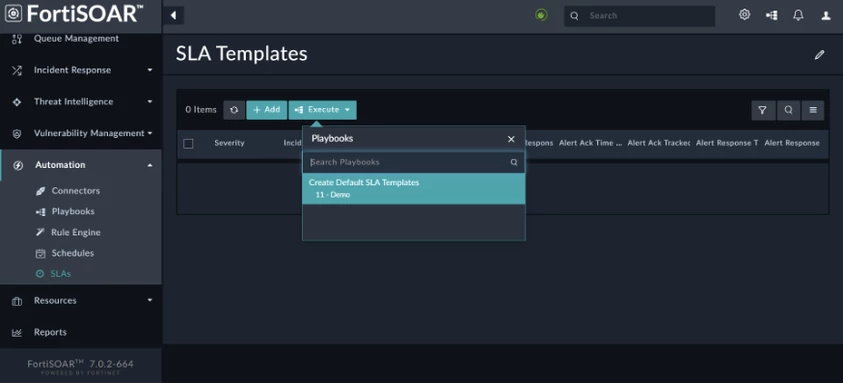Screen dimensions: 843x384
Task: Focus the Search Playbooks field
Action: 414,162
